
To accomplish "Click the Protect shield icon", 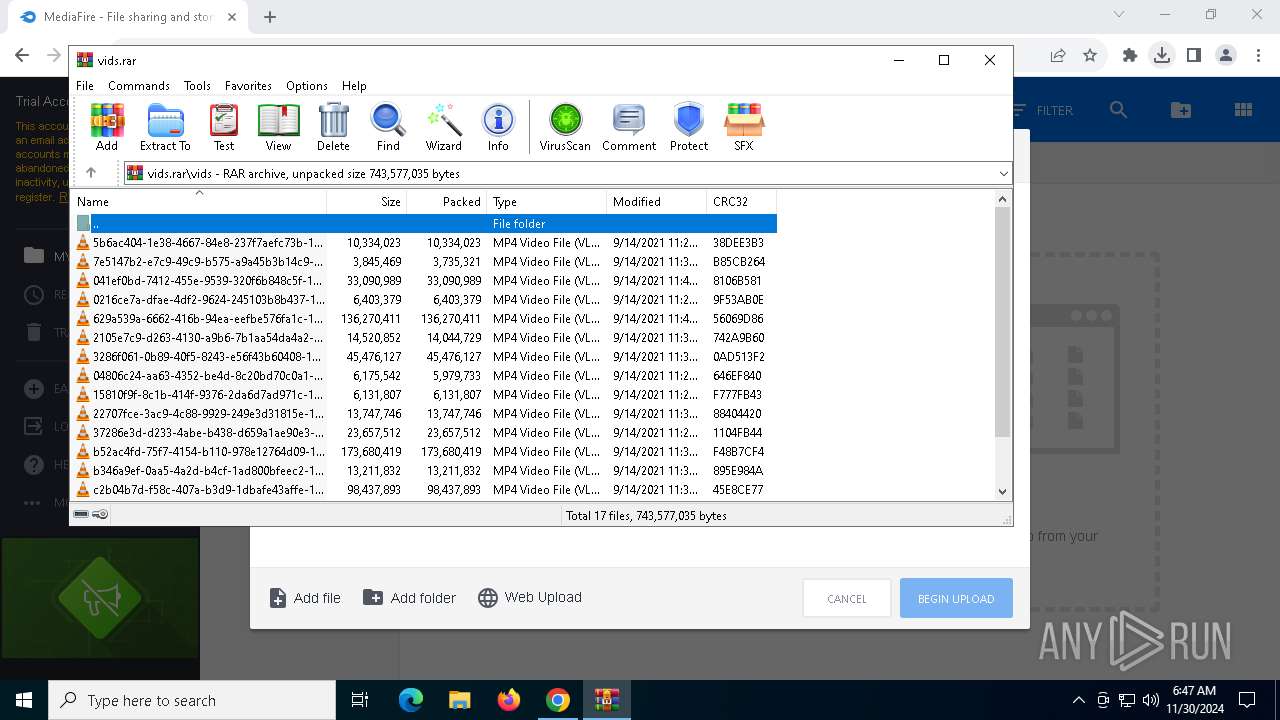I will [x=689, y=127].
